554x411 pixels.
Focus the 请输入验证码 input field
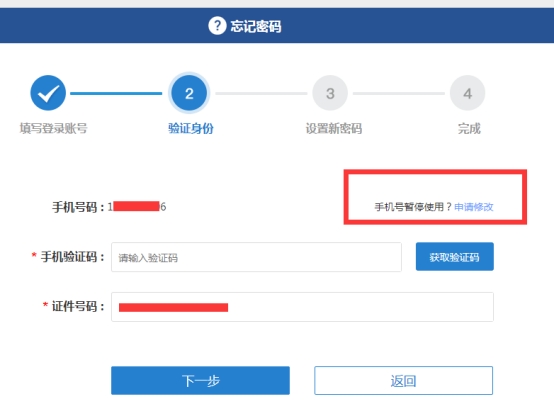(x=256, y=257)
